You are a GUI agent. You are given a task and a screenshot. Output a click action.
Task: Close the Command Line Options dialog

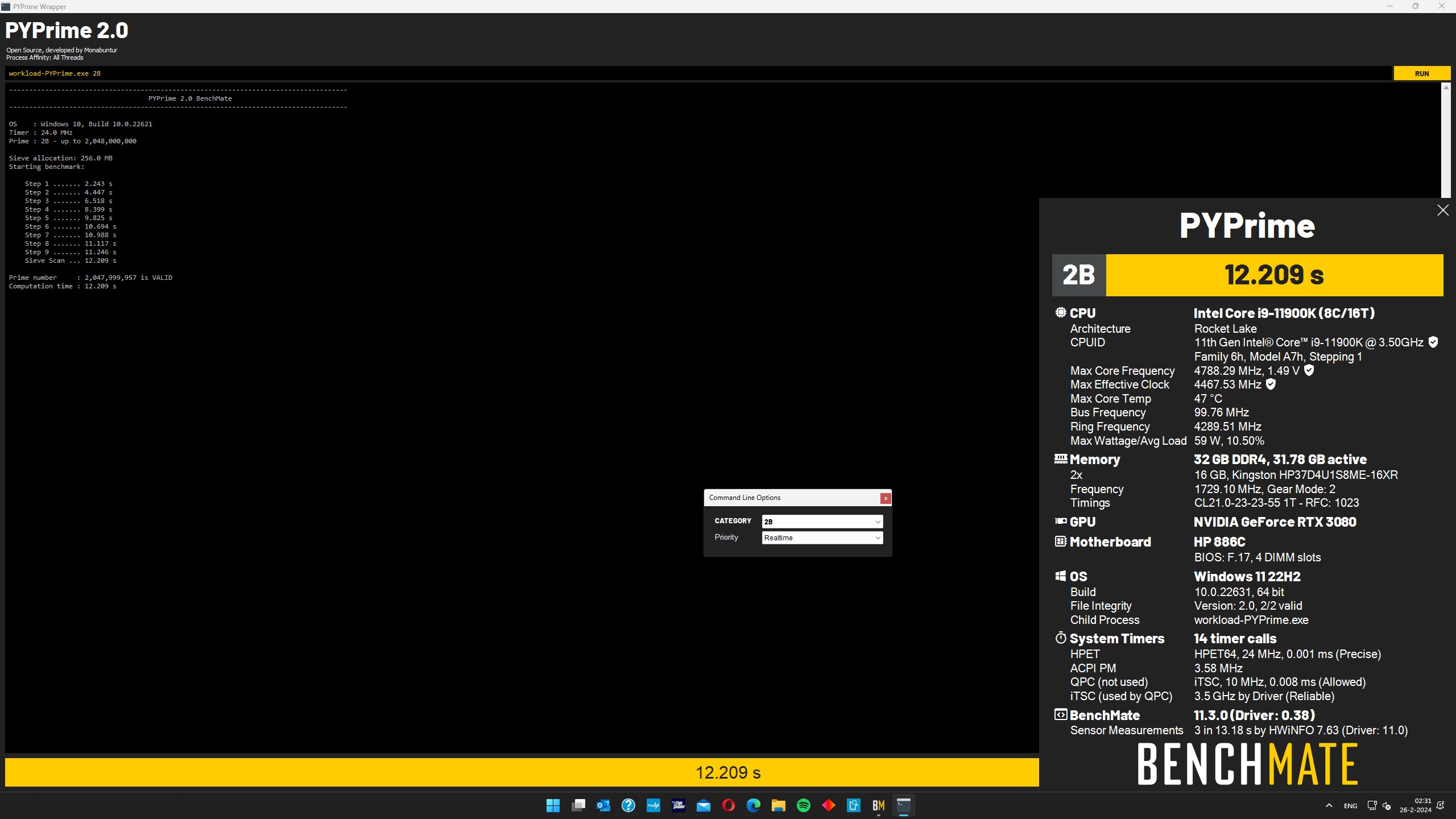[x=886, y=498]
